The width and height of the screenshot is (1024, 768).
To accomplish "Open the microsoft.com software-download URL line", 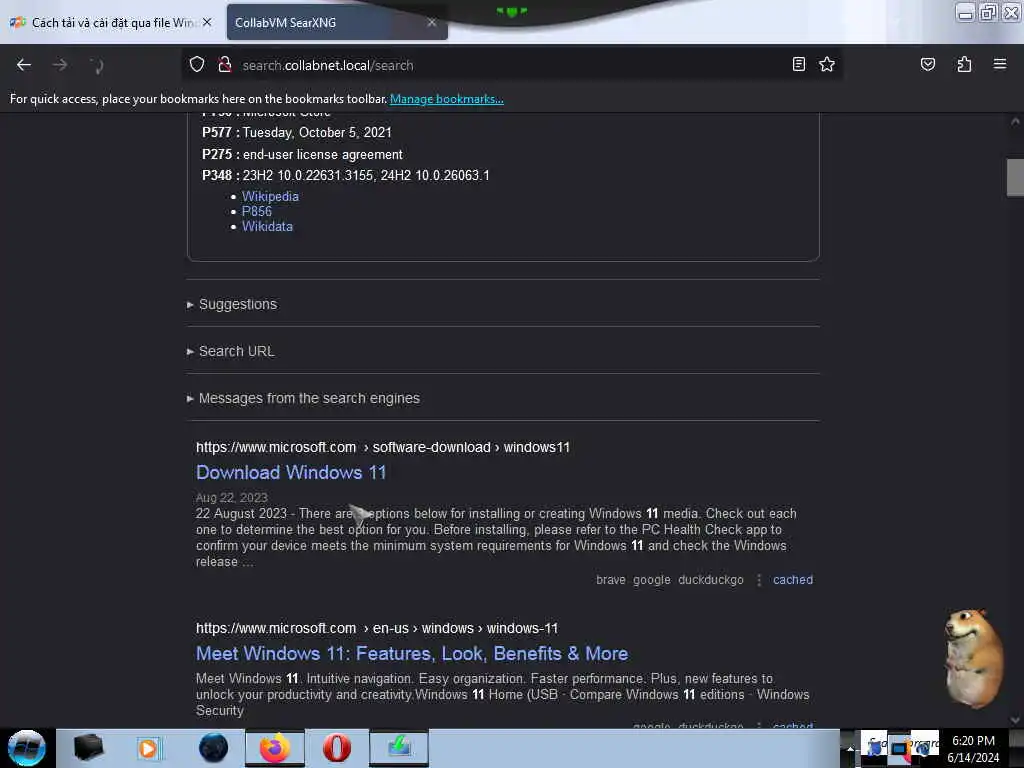I will click(383, 447).
